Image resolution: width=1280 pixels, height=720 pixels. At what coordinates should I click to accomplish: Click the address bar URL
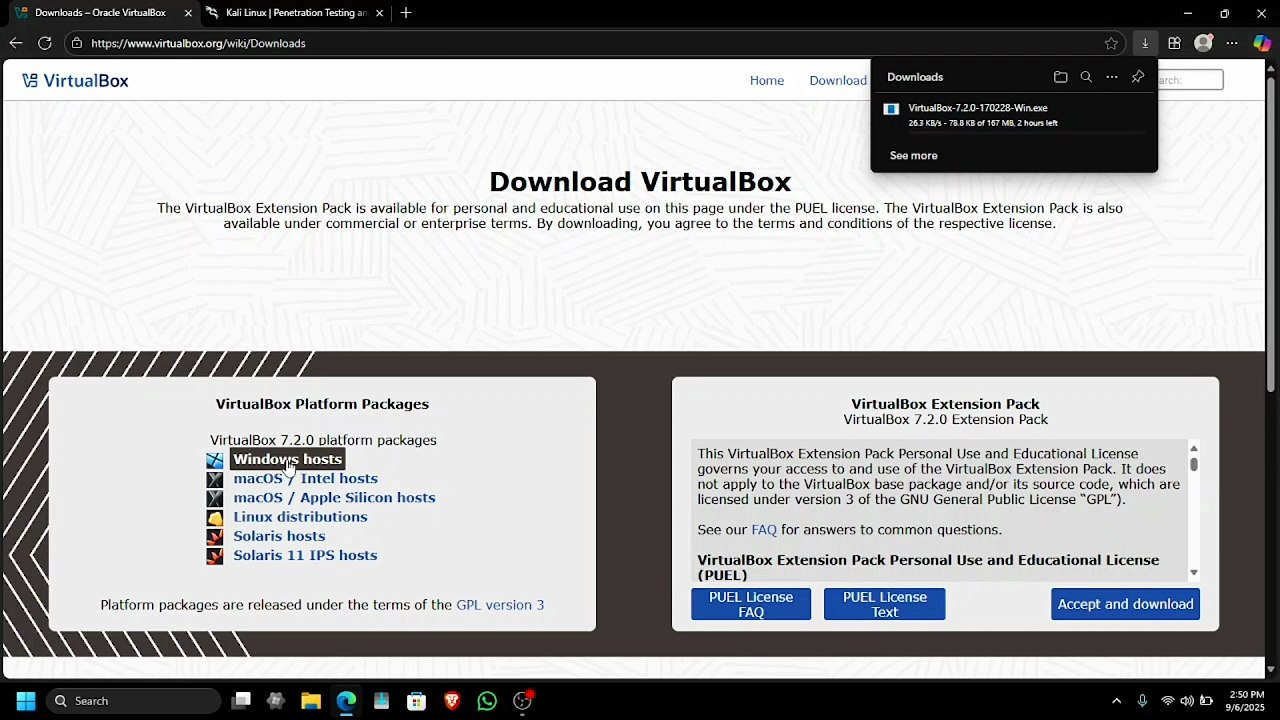(198, 43)
